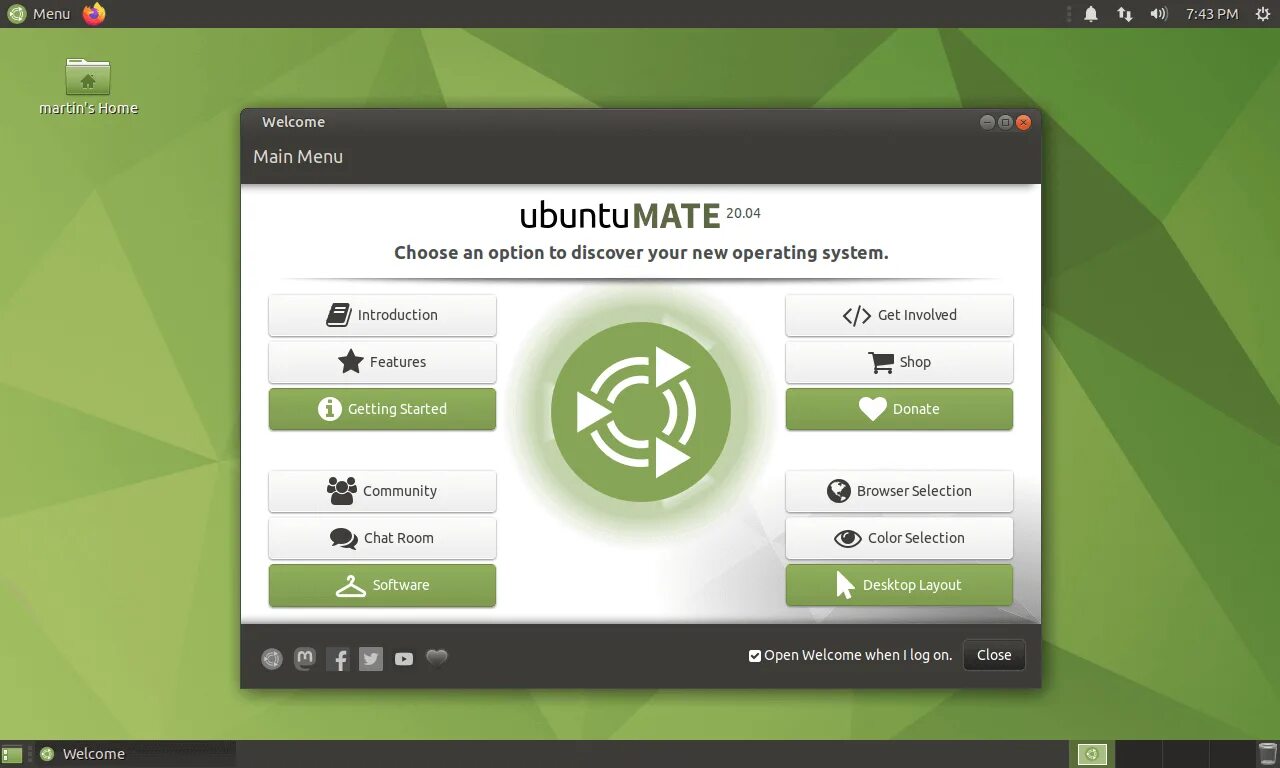Click the heart donate icon in footer

[x=437, y=658]
